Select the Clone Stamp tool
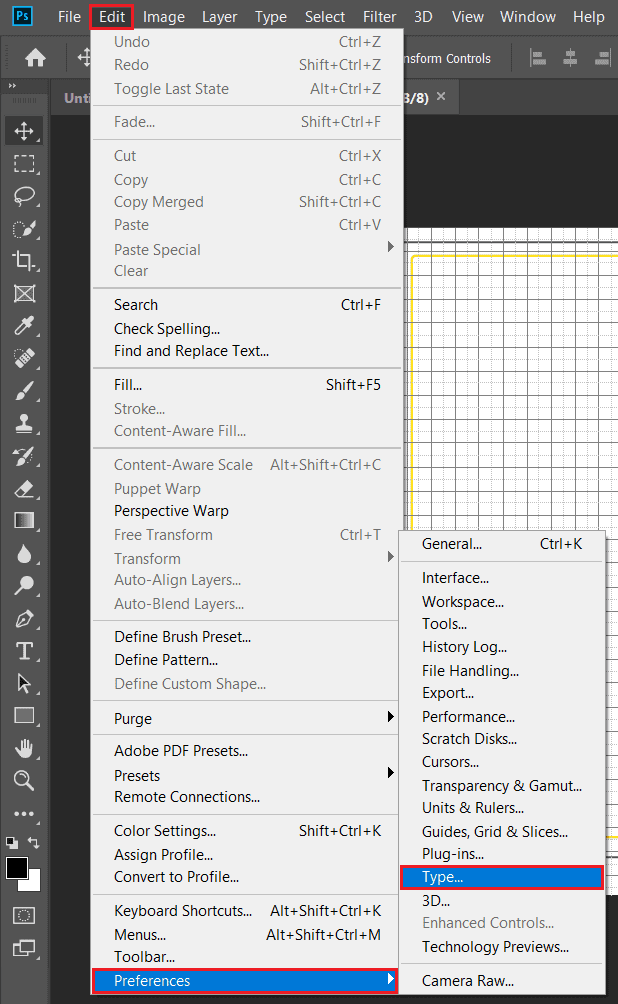The height and width of the screenshot is (1004, 618). (x=24, y=423)
